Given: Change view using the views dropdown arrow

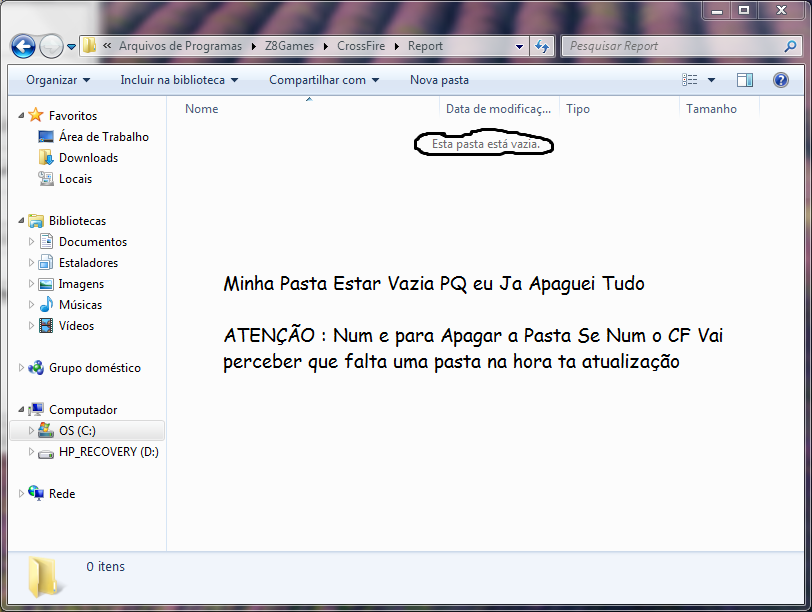Looking at the screenshot, I should tap(711, 80).
